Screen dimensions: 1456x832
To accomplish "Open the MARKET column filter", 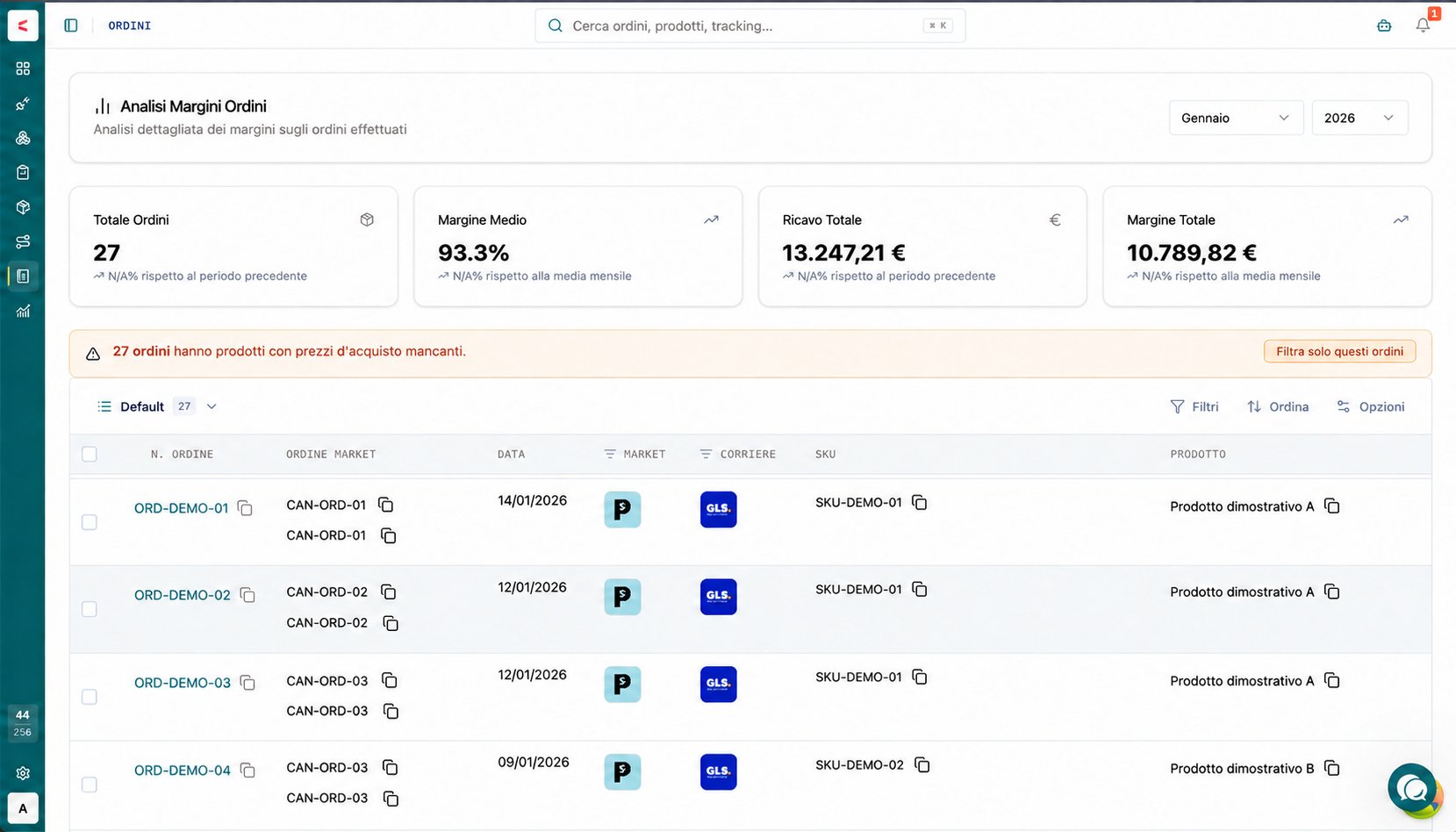I will pyautogui.click(x=610, y=454).
